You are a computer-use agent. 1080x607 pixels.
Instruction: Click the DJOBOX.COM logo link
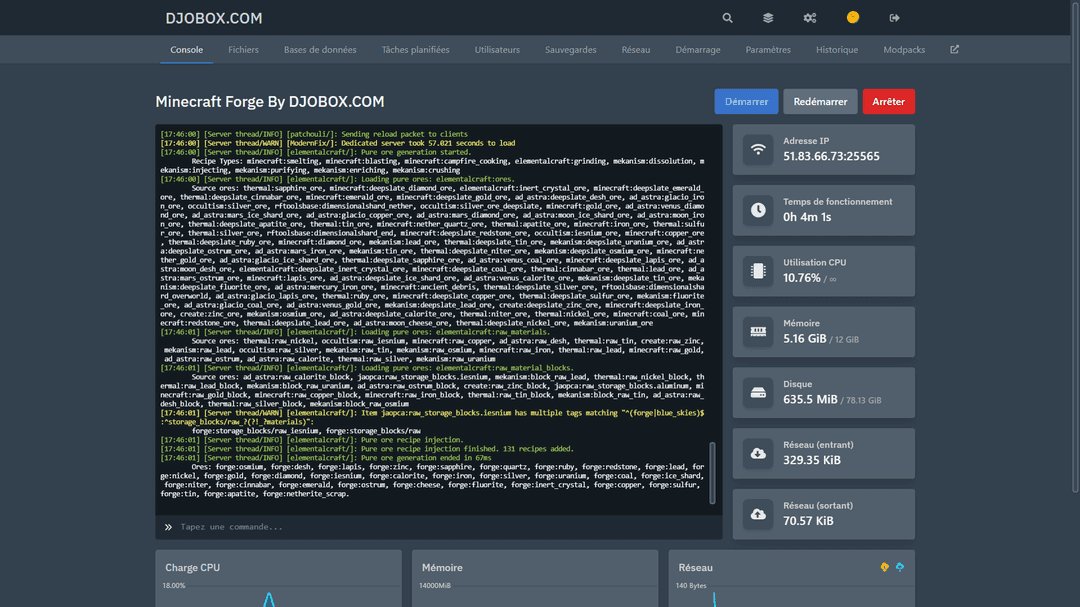coord(214,19)
